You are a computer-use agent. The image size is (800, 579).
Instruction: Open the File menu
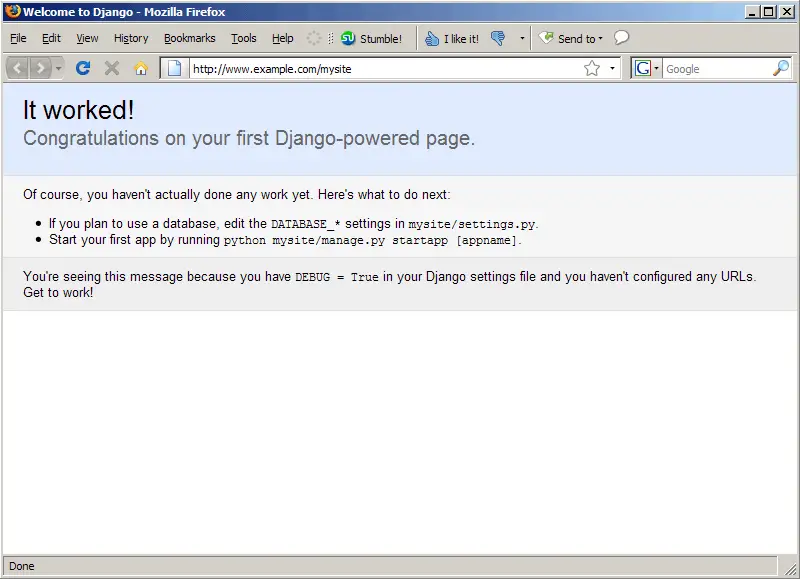click(x=18, y=38)
